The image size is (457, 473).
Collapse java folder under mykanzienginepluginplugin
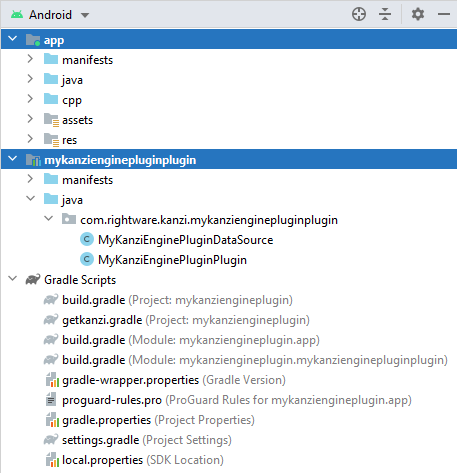(31, 199)
